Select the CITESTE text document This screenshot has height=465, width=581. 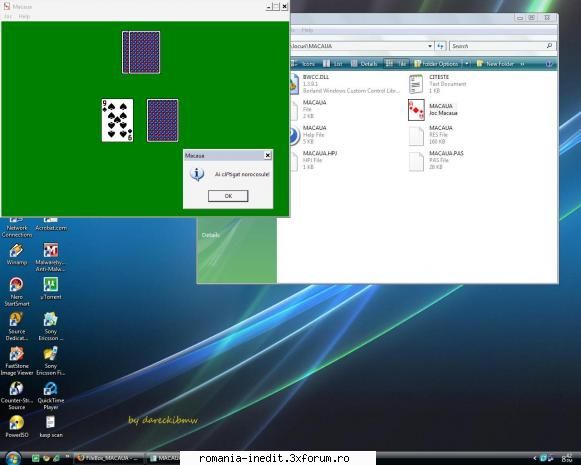[437, 84]
